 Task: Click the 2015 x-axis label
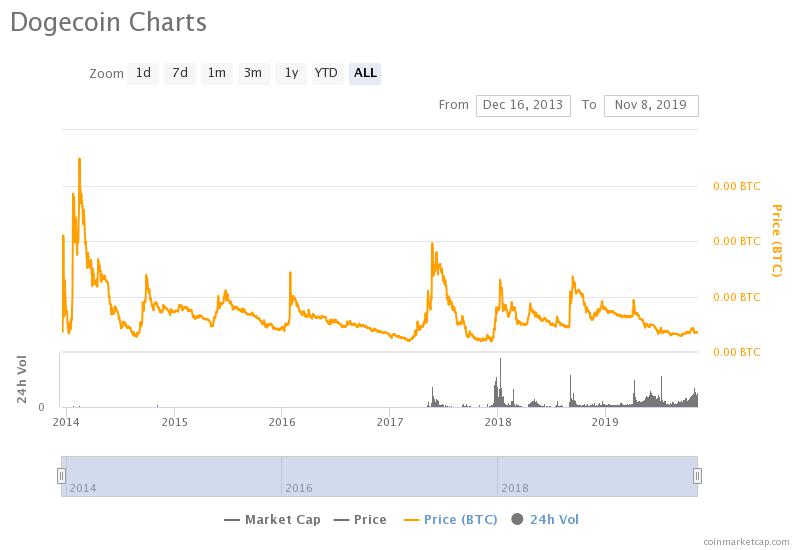(x=174, y=422)
